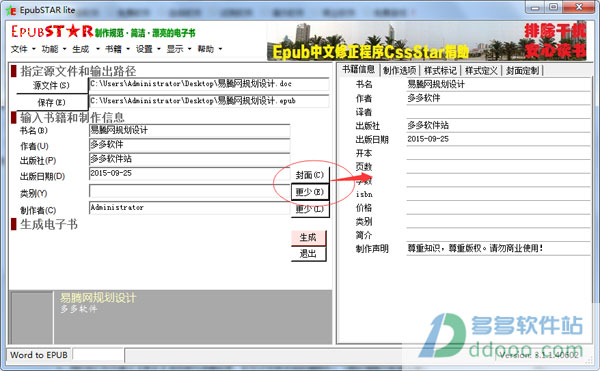This screenshot has width=600, height=371.
Task: Switch to the 样式标记 tab
Action: click(x=440, y=70)
